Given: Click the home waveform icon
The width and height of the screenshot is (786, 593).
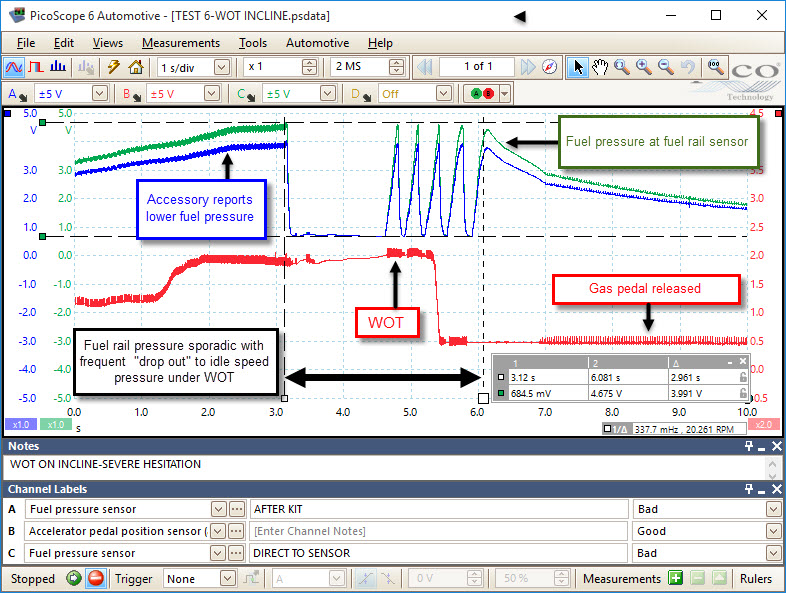Looking at the screenshot, I should tap(136, 67).
